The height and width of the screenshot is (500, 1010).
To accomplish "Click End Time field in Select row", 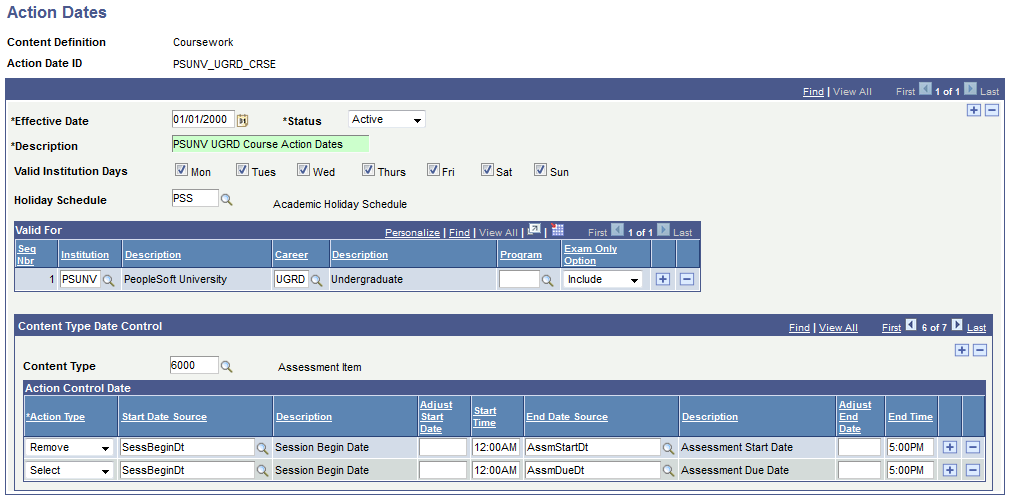I will [x=910, y=470].
